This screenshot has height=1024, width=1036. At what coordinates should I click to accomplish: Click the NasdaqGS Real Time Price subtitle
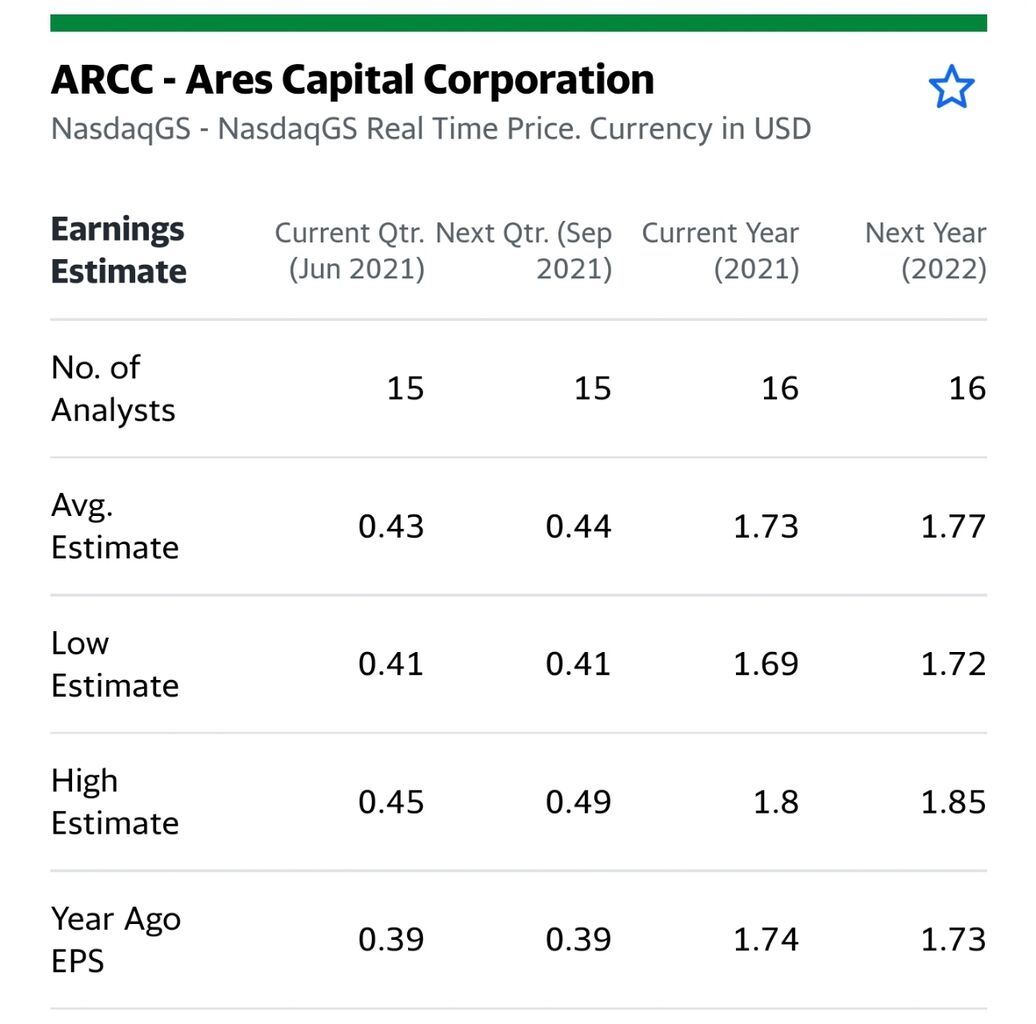(430, 128)
